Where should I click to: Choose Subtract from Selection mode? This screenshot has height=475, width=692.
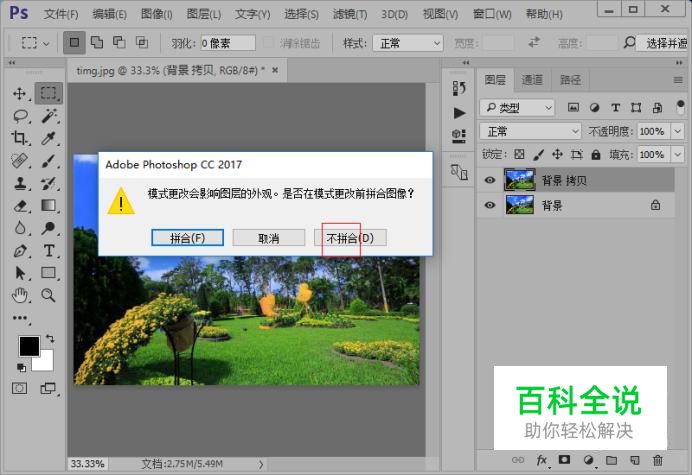[119, 42]
